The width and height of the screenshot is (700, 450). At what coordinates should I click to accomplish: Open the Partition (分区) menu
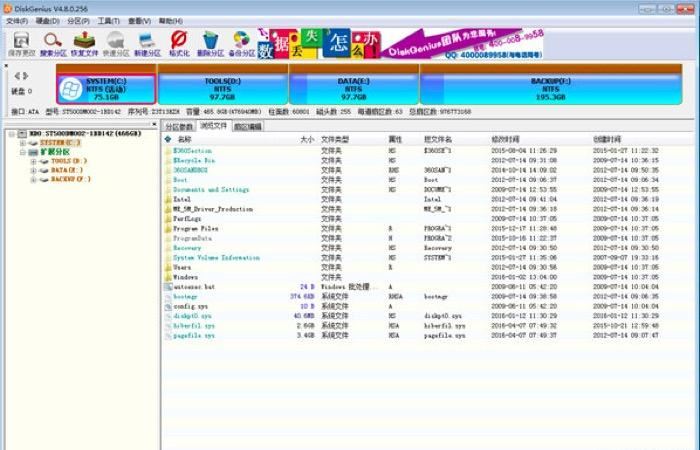[x=74, y=20]
